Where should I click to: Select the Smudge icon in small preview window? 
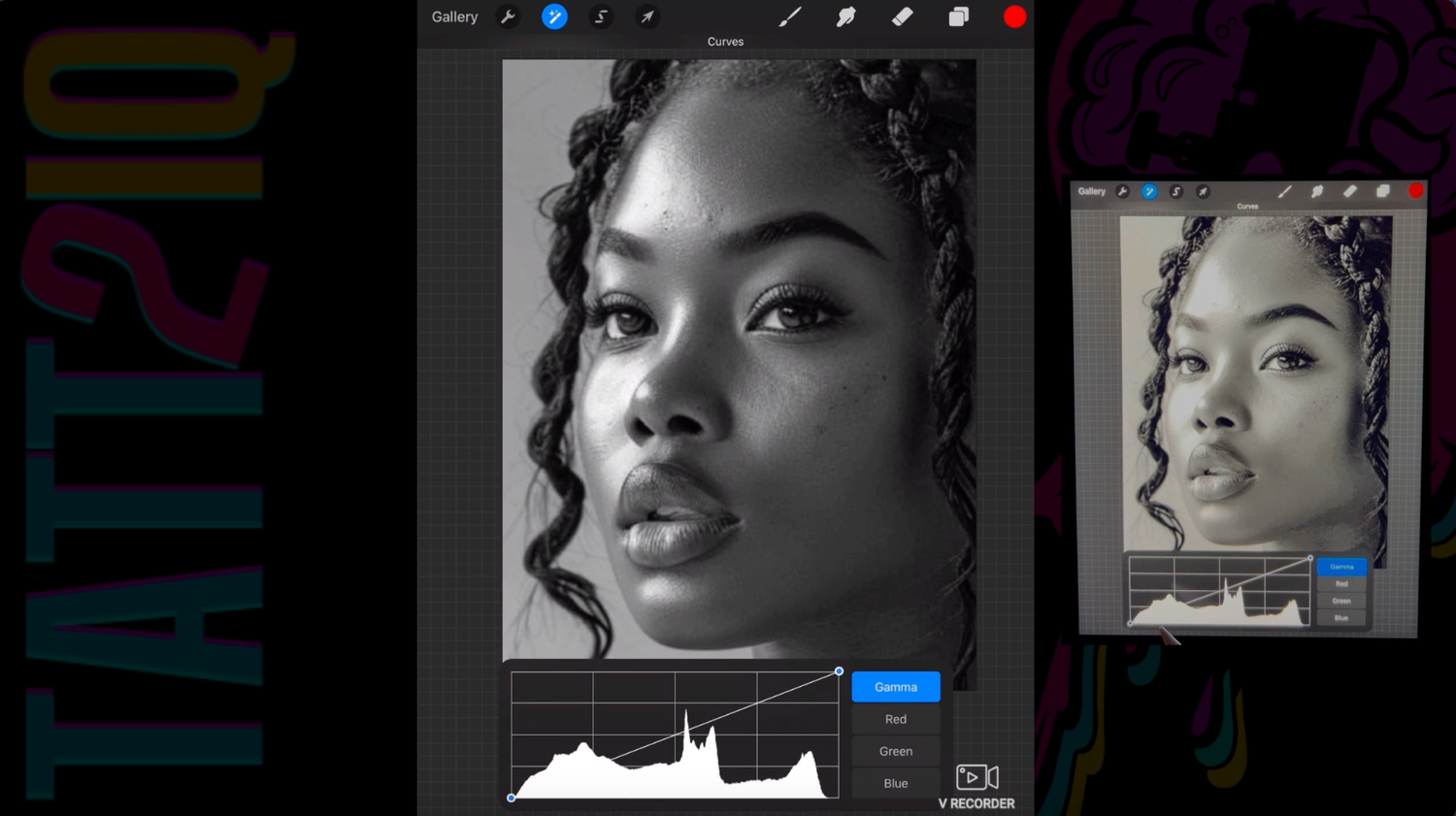tap(1317, 192)
